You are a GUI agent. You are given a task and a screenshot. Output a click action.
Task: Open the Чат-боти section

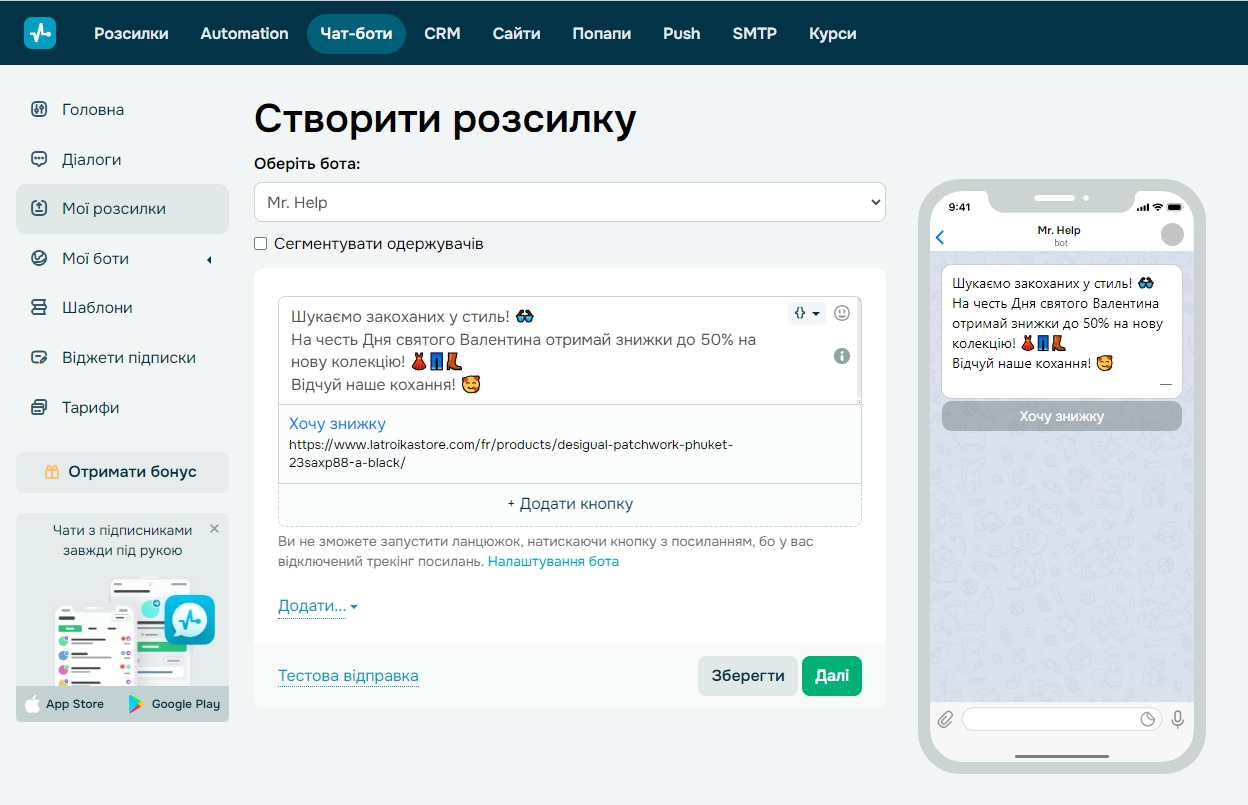[x=356, y=32]
